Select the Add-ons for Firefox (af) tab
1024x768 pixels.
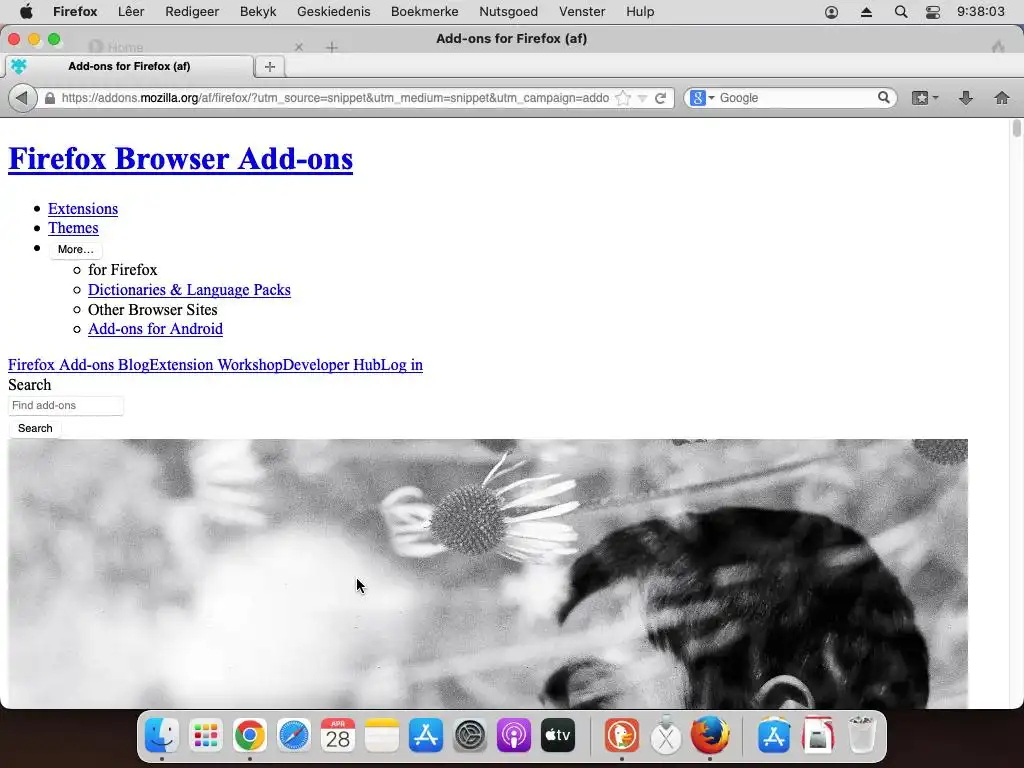(129, 66)
